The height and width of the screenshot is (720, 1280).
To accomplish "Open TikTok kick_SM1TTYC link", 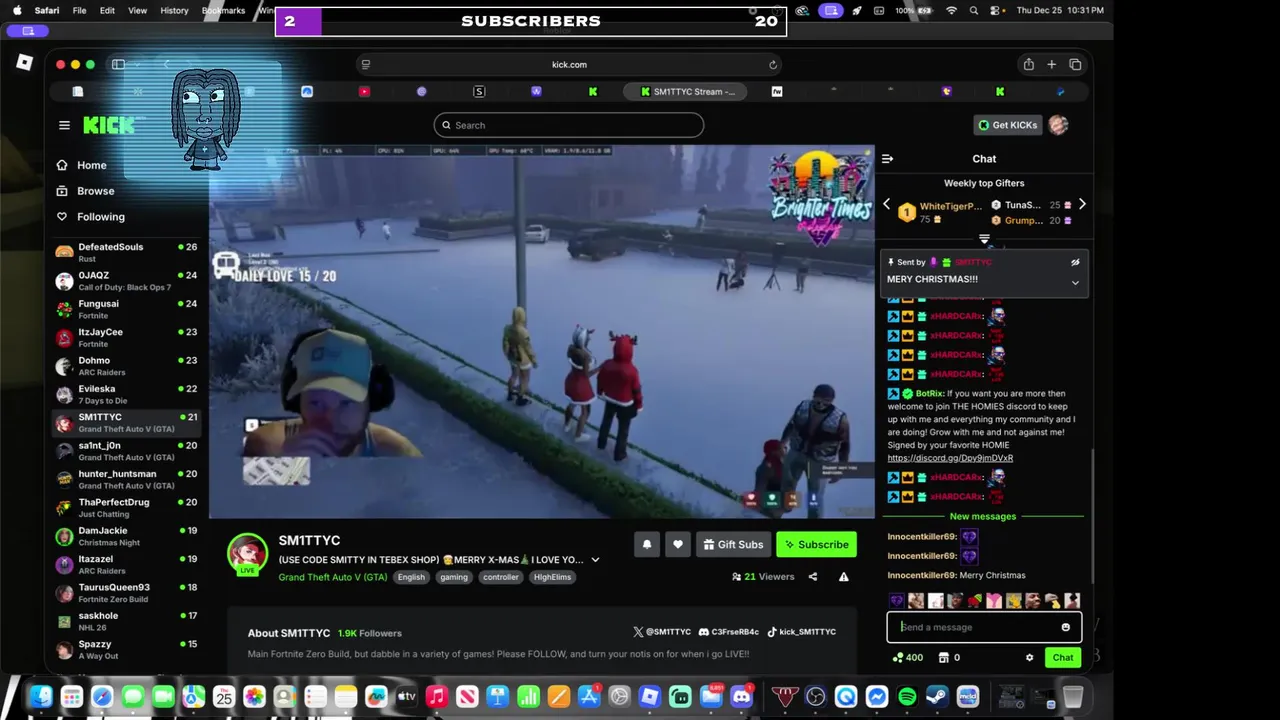I will pyautogui.click(x=802, y=632).
